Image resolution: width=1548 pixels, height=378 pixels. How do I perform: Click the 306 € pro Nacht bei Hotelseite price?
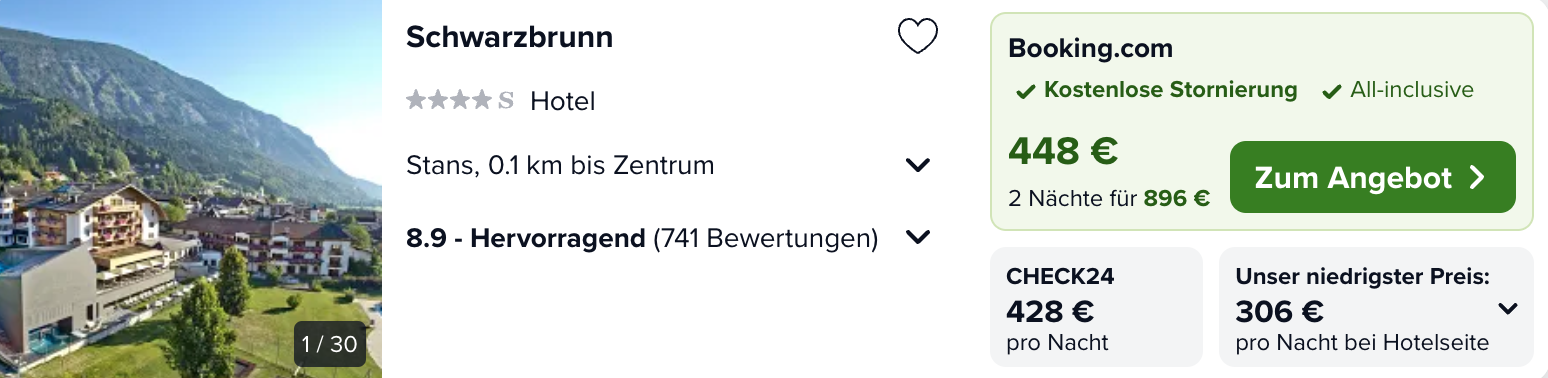pos(1362,325)
